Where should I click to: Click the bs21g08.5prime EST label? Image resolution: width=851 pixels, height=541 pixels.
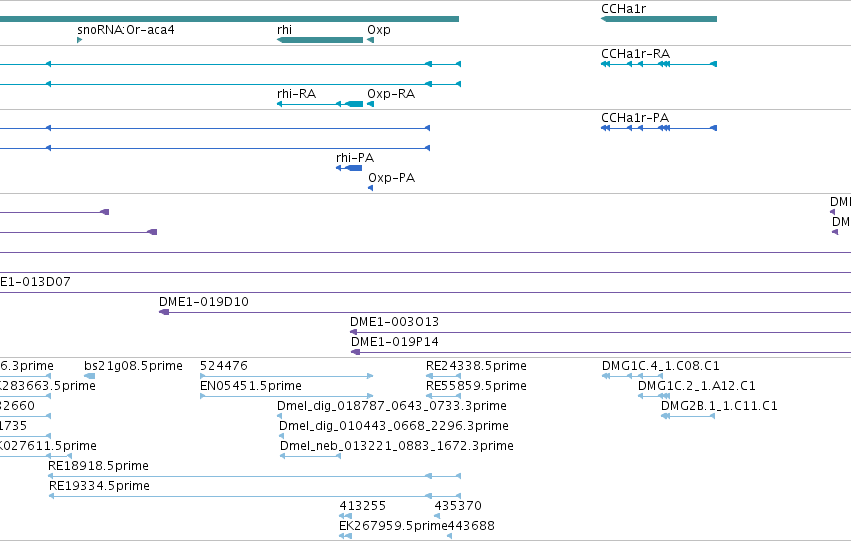[134, 366]
